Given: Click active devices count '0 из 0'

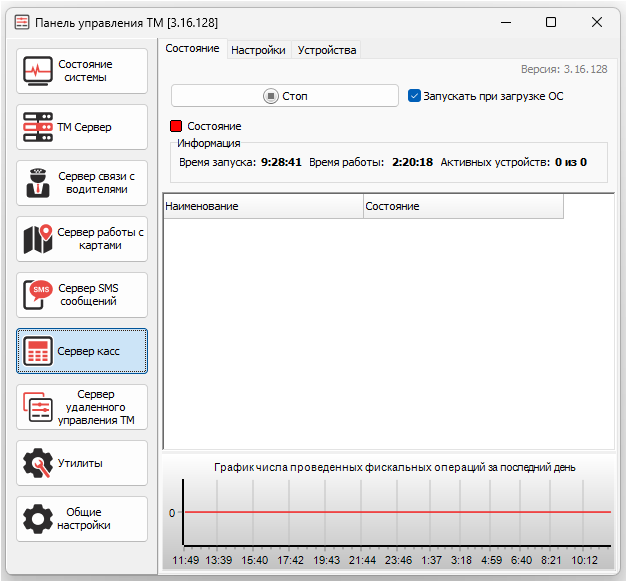Looking at the screenshot, I should 571,162.
